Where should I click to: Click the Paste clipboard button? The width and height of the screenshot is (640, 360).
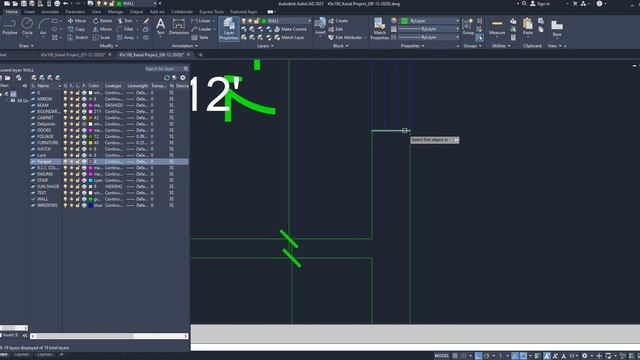pos(528,27)
